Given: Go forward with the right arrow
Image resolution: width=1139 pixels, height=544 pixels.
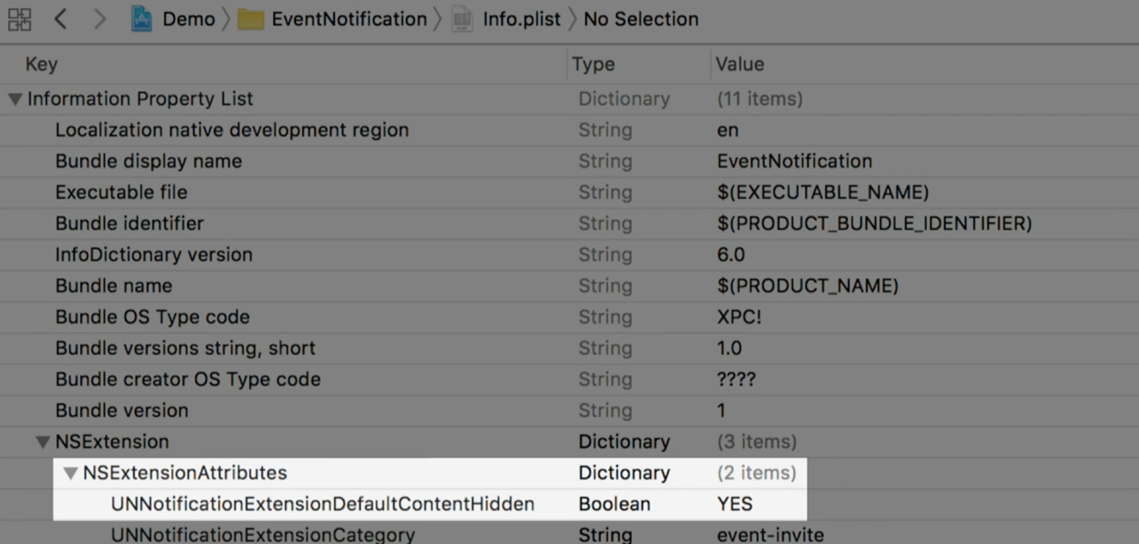Looking at the screenshot, I should pyautogui.click(x=99, y=19).
